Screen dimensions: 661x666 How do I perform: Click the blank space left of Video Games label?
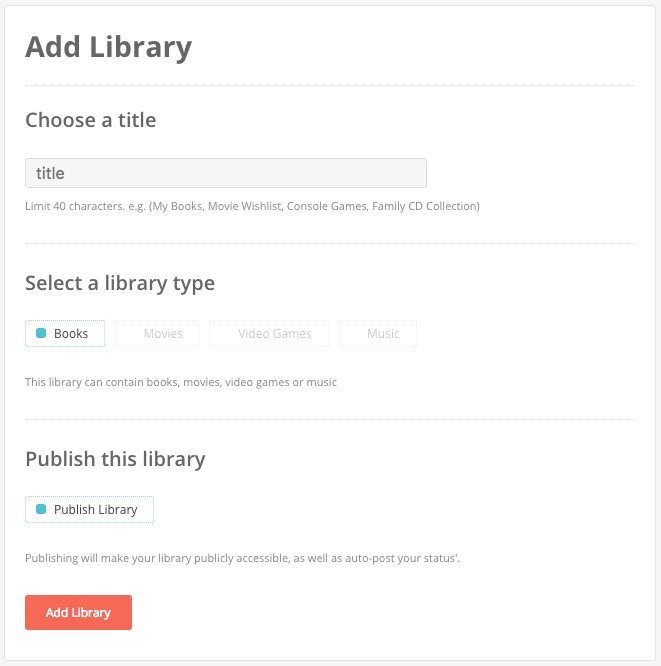click(225, 334)
